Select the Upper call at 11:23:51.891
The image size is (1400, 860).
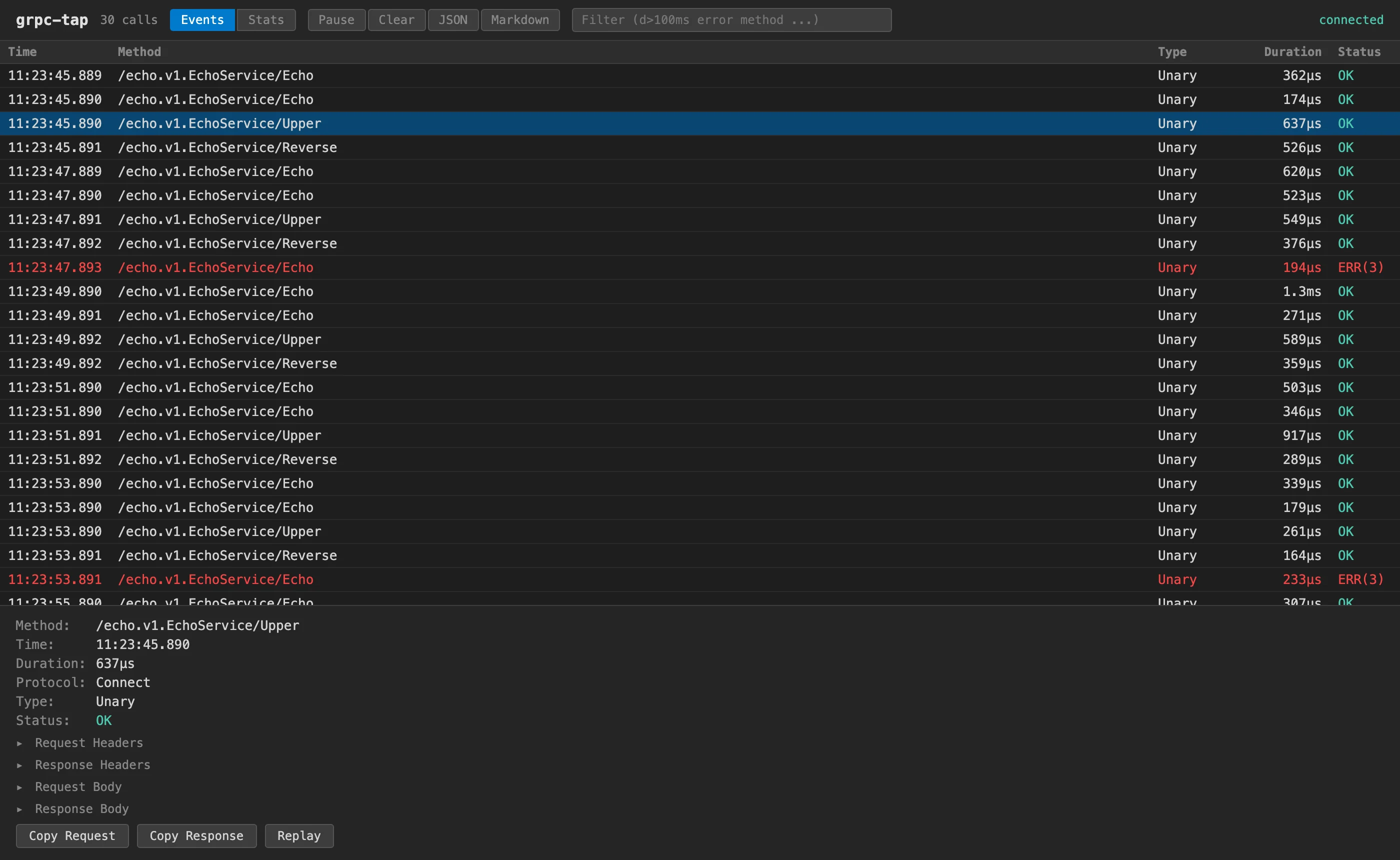[700, 435]
